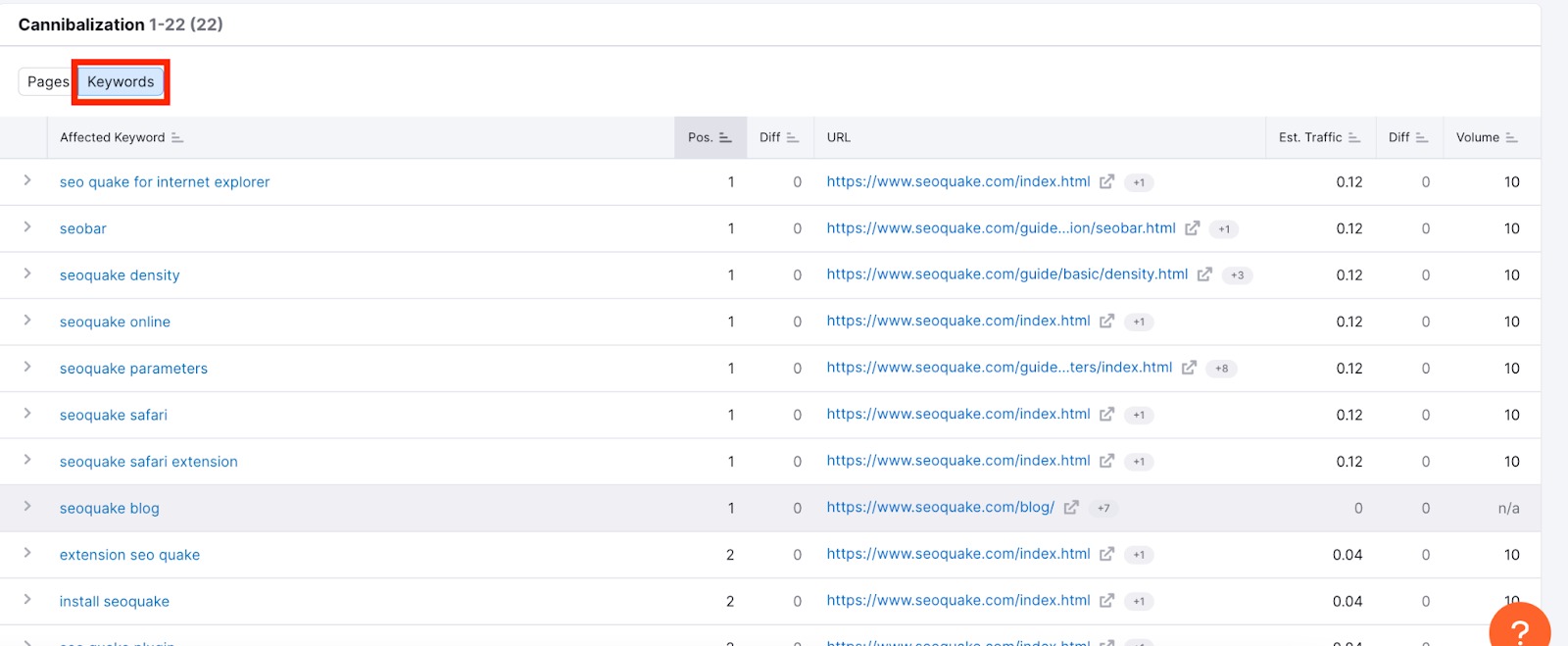The image size is (1568, 646).
Task: Show +1 more URL for seoquake online
Action: click(x=1139, y=322)
